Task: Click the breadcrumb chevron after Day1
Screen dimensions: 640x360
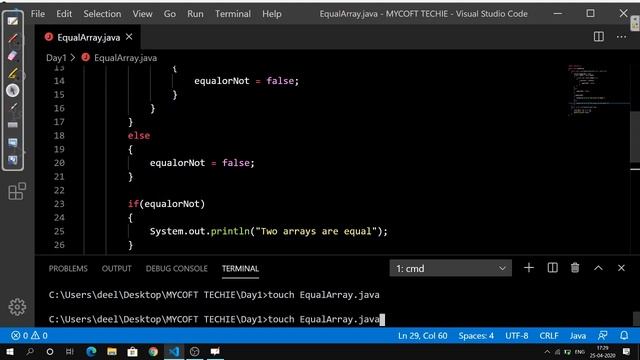Action: tap(73, 58)
